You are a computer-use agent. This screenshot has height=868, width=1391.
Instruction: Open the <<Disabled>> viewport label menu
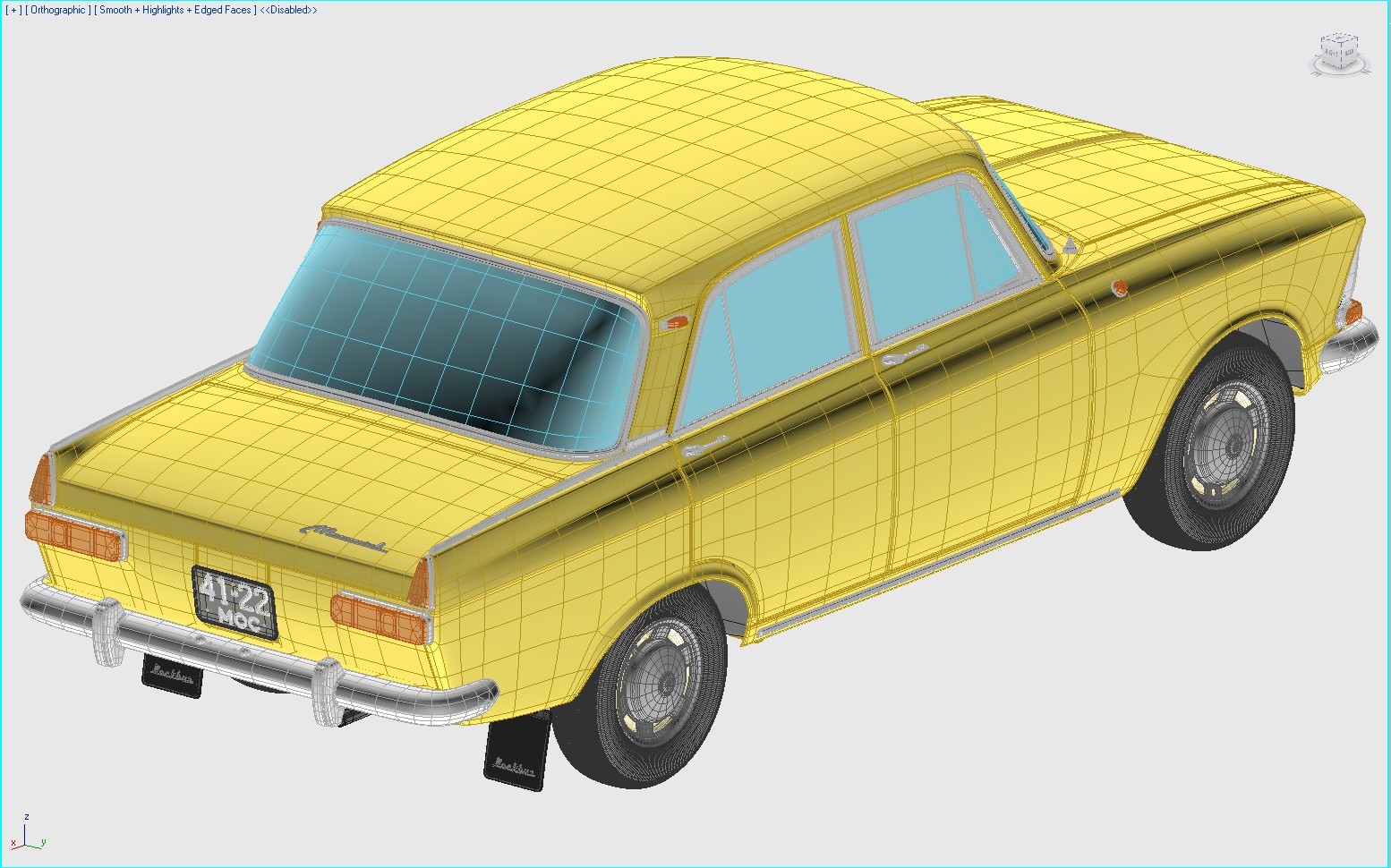[x=288, y=10]
